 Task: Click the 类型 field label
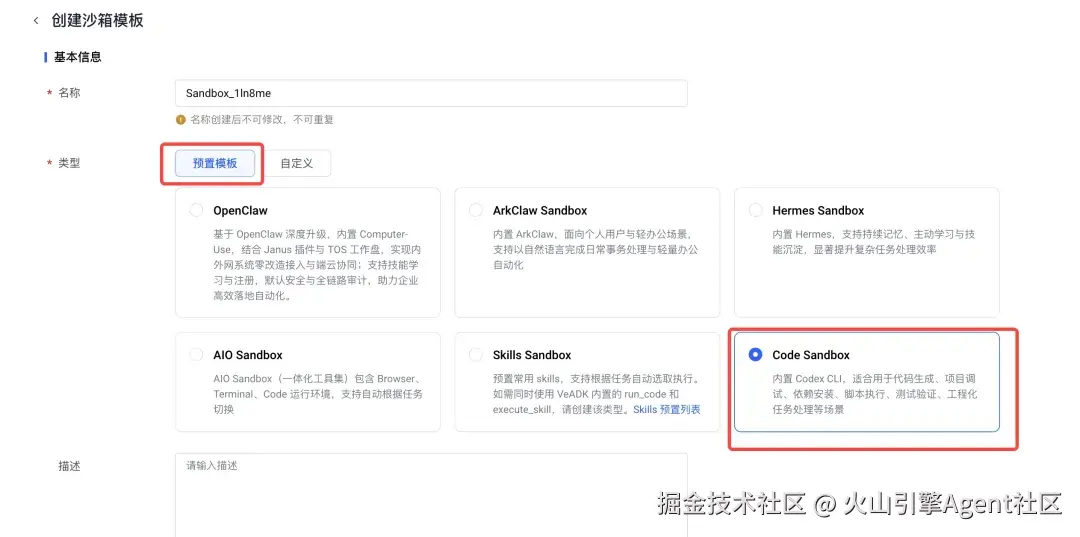point(69,163)
